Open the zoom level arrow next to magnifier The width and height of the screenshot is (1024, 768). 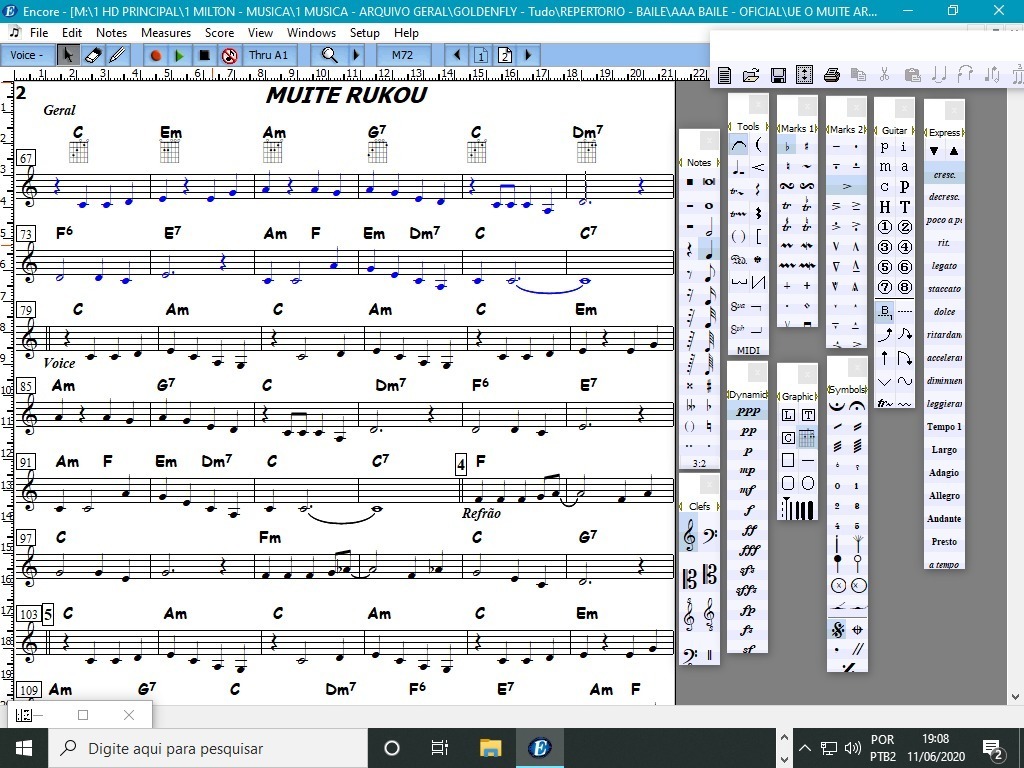pos(357,56)
